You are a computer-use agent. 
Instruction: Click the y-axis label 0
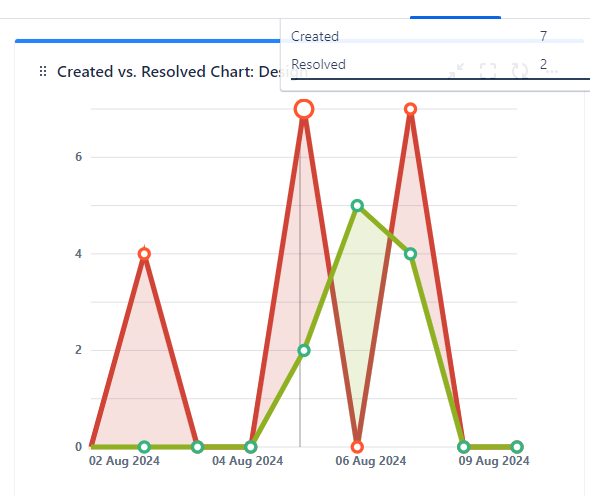pyautogui.click(x=78, y=447)
